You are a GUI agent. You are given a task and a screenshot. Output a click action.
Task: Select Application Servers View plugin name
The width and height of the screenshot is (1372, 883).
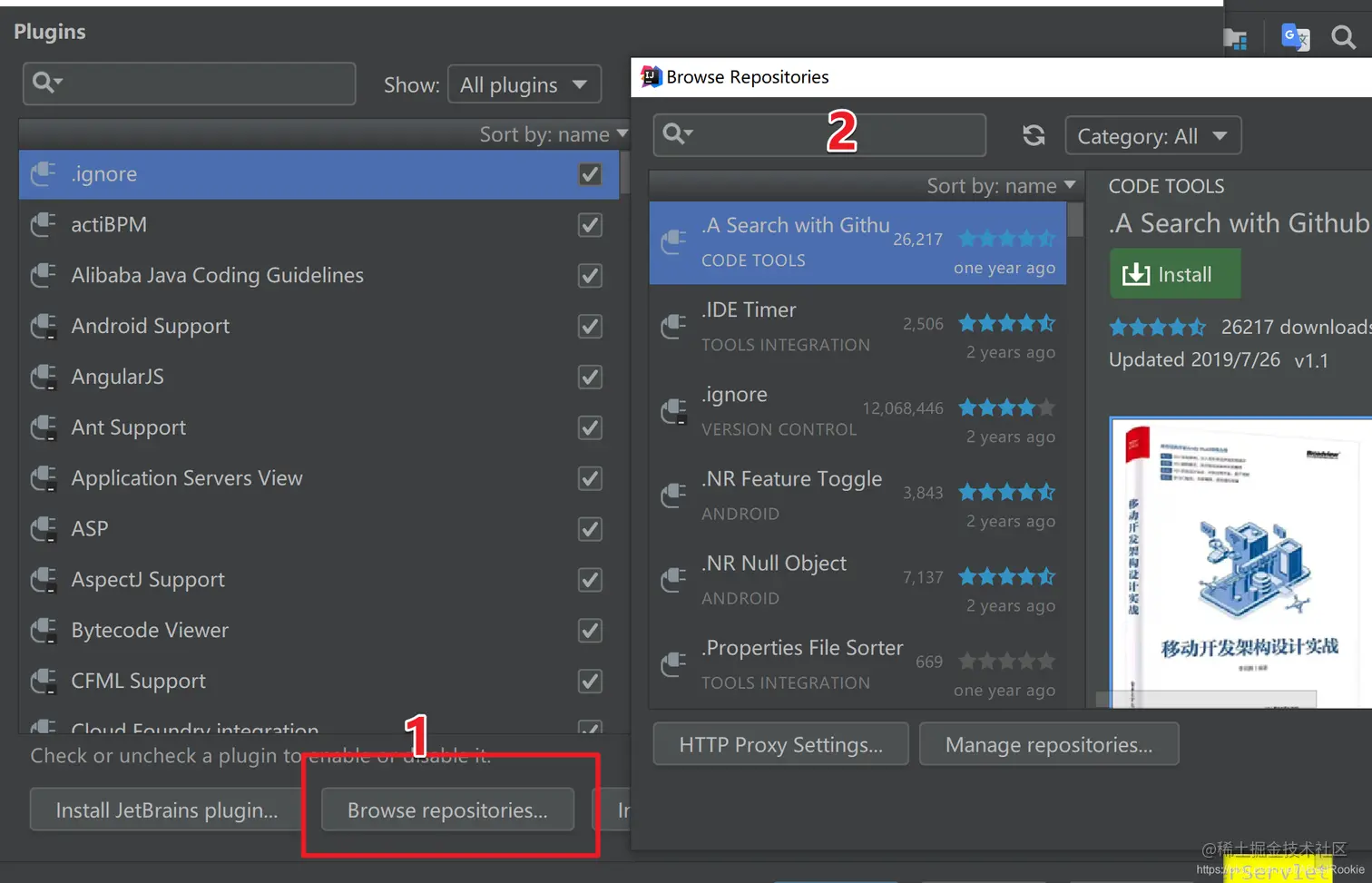coord(187,478)
